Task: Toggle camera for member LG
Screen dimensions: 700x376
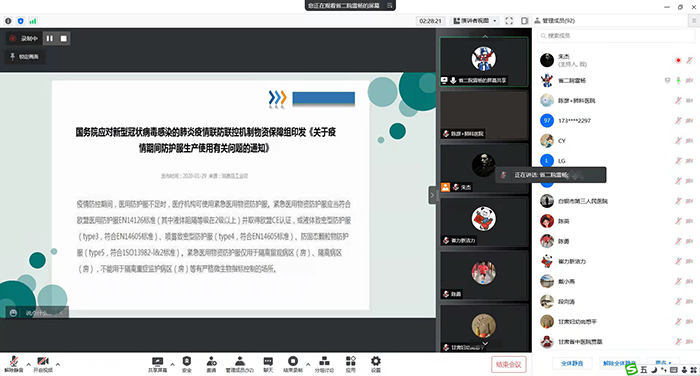Action: pos(690,161)
